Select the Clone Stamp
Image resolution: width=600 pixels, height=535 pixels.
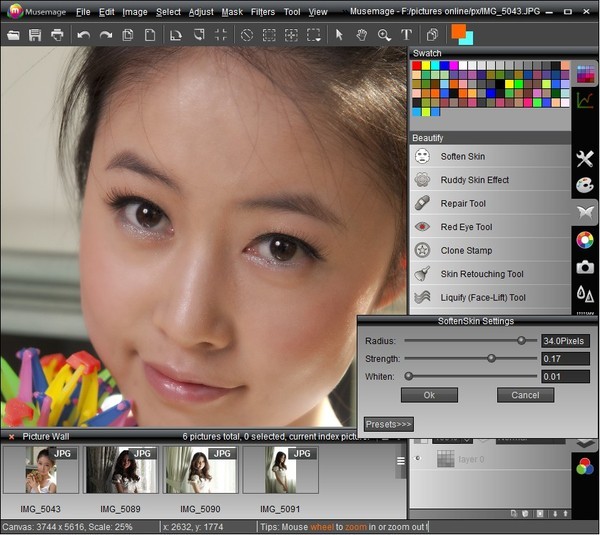click(491, 250)
